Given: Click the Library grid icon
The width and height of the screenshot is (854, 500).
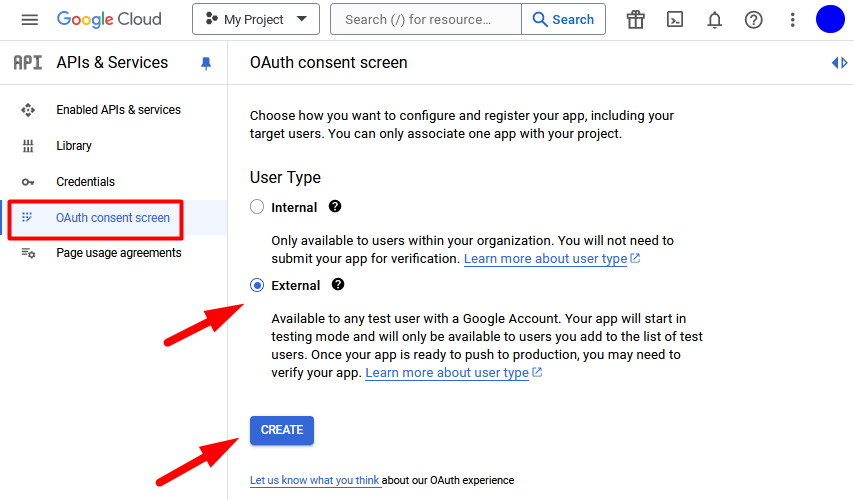Looking at the screenshot, I should [x=28, y=146].
